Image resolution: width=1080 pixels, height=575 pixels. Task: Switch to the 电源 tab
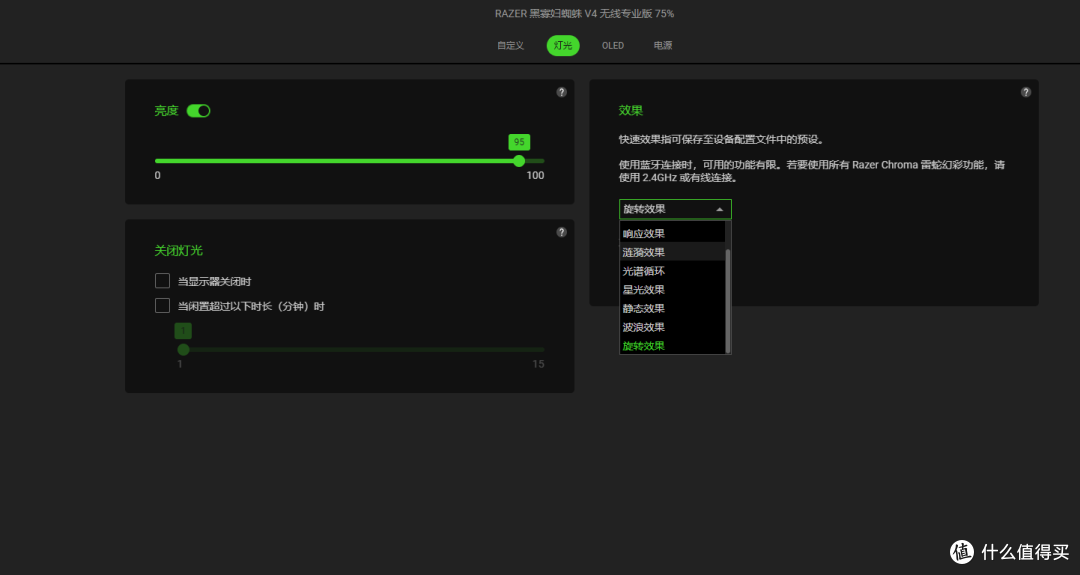pos(663,45)
